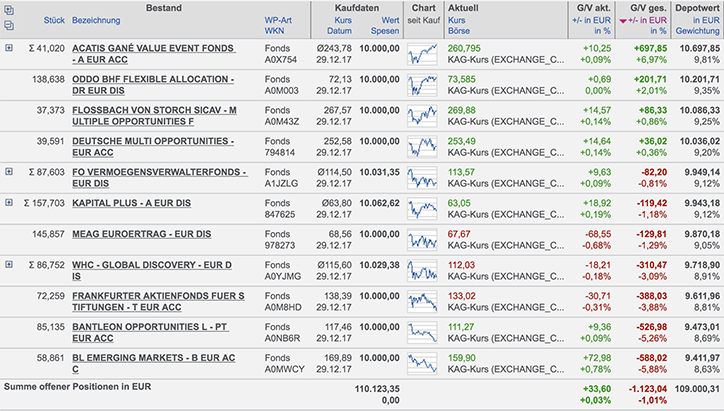Open the WHC GLOBAL DISCOVERY chart thumbnail
This screenshot has width=724, height=411.
point(422,271)
